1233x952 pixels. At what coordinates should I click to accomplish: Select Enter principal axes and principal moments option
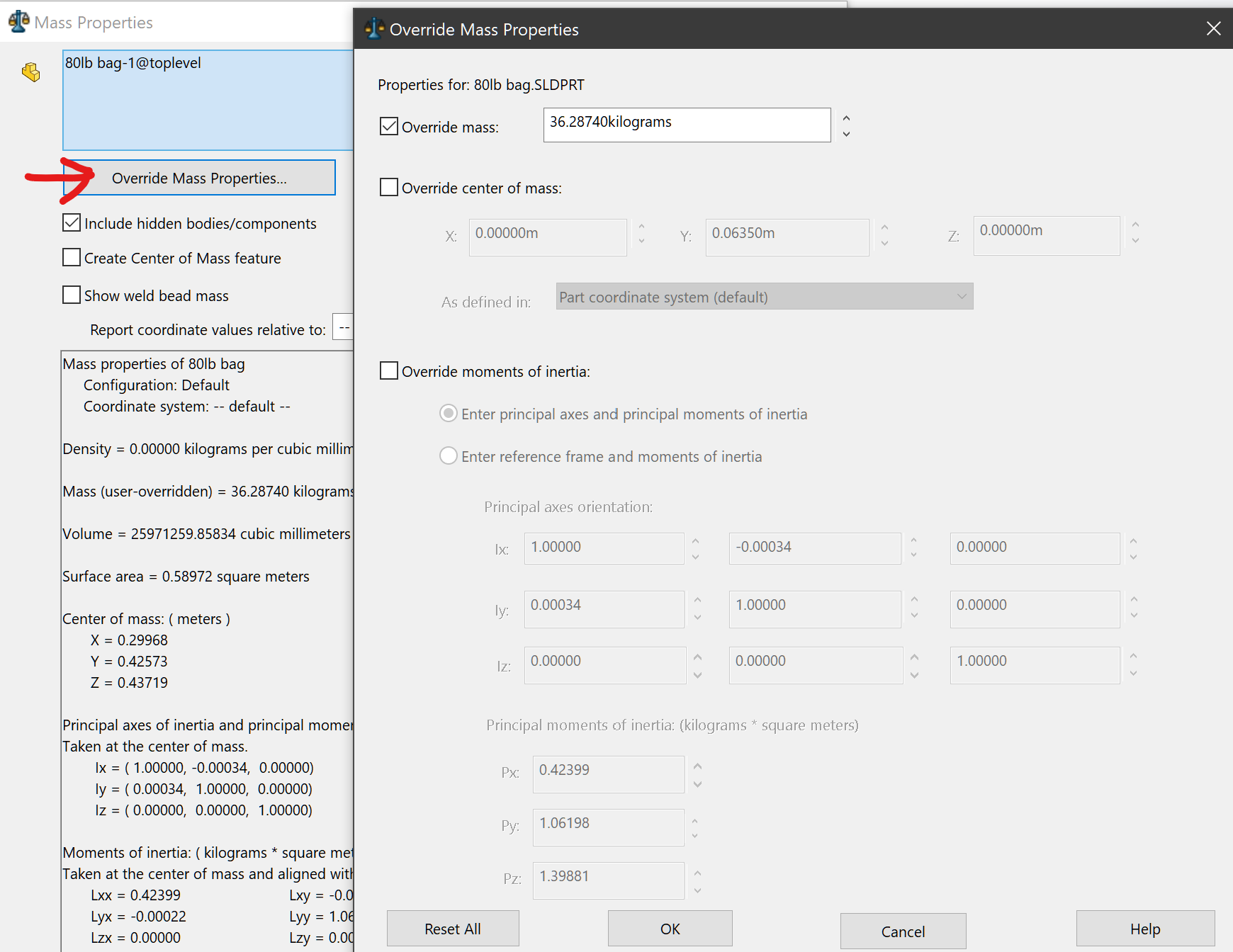pyautogui.click(x=449, y=414)
